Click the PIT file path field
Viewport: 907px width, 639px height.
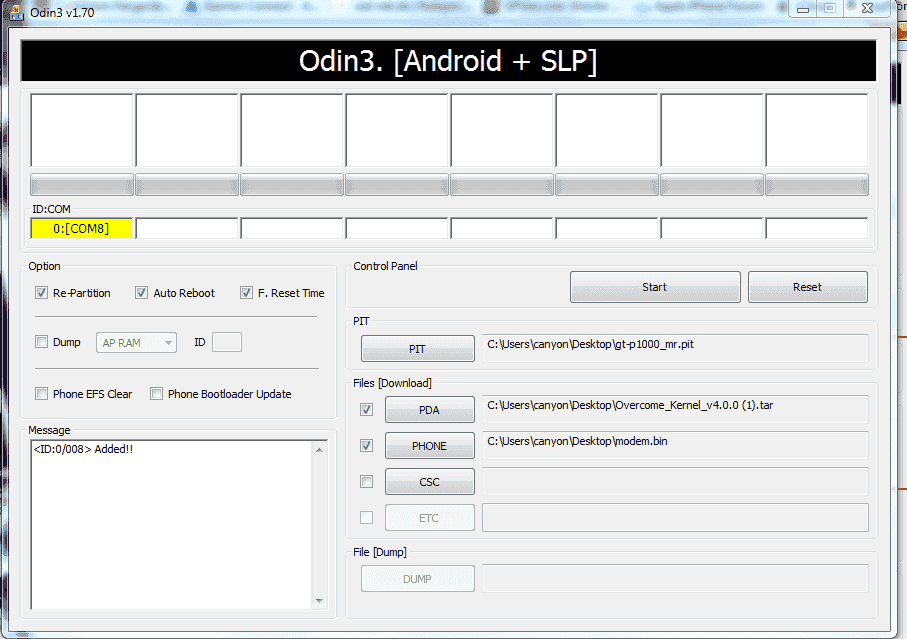point(675,348)
